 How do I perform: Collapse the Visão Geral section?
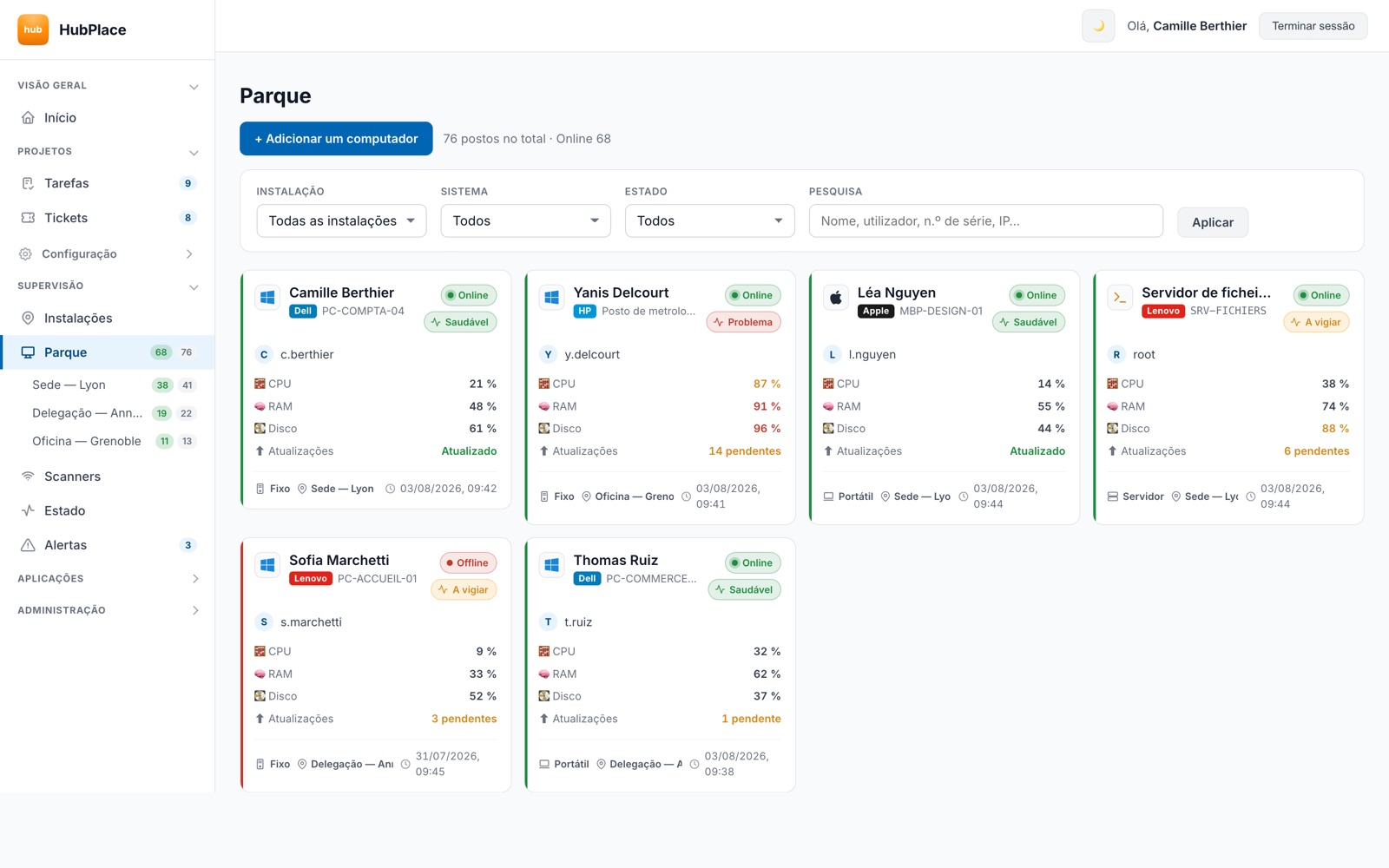194,86
